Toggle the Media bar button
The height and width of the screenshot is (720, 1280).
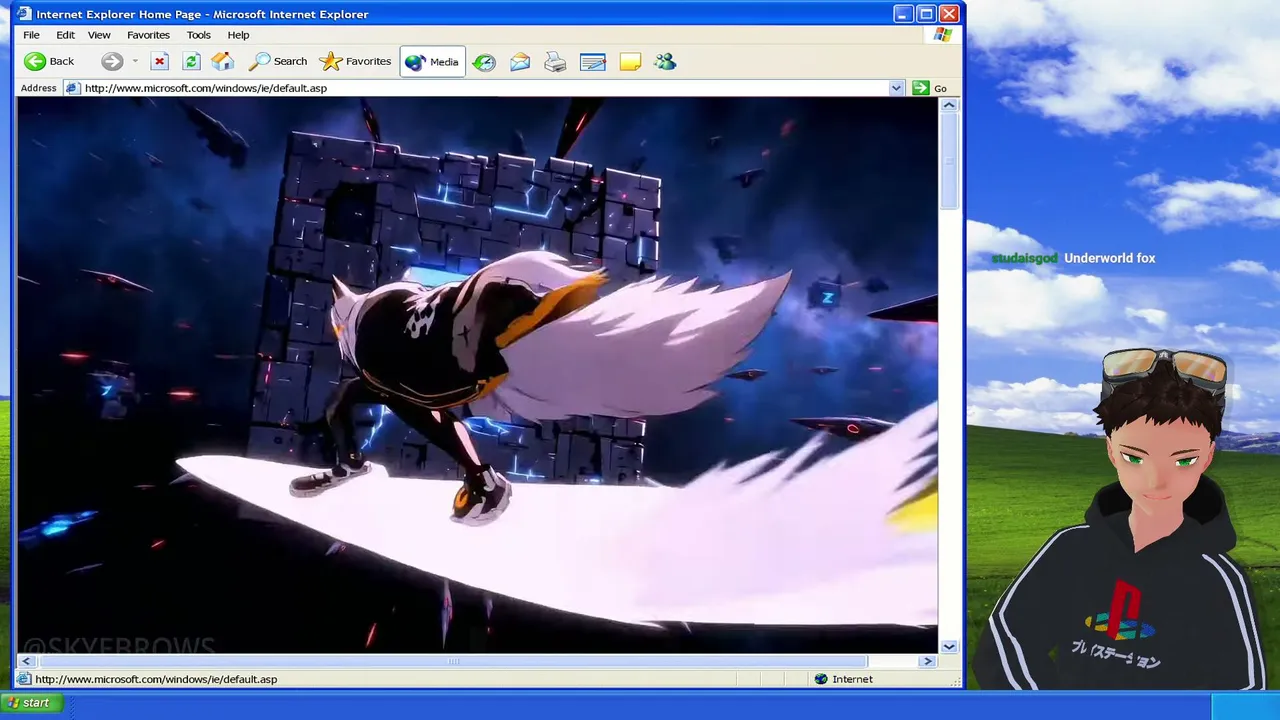(x=432, y=62)
